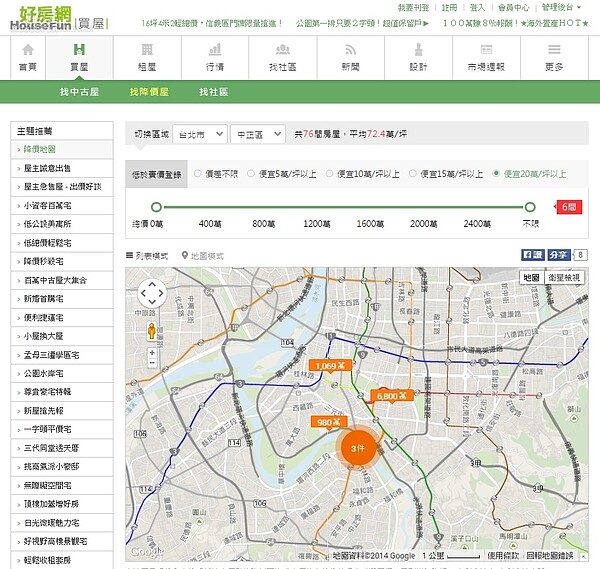Open the 管理後台 dropdown menu
600x569 pixels.
tap(561, 7)
